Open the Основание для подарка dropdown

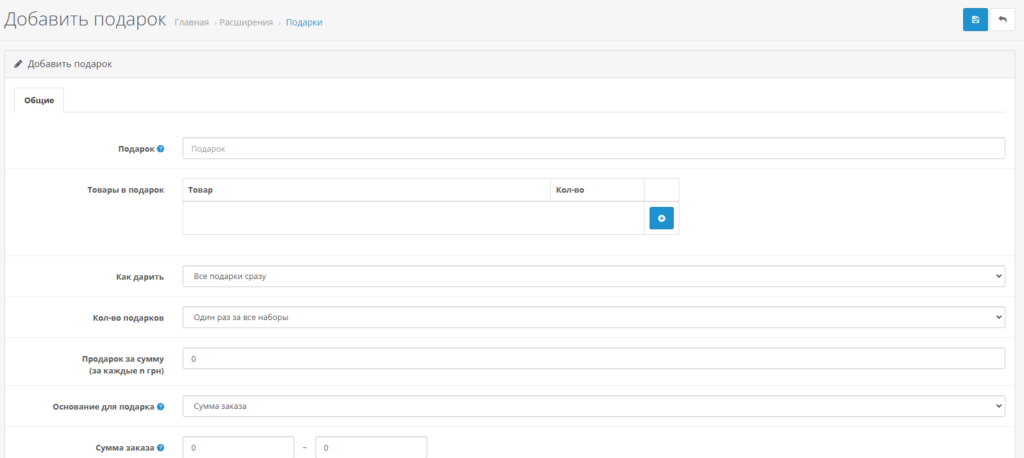coord(593,407)
